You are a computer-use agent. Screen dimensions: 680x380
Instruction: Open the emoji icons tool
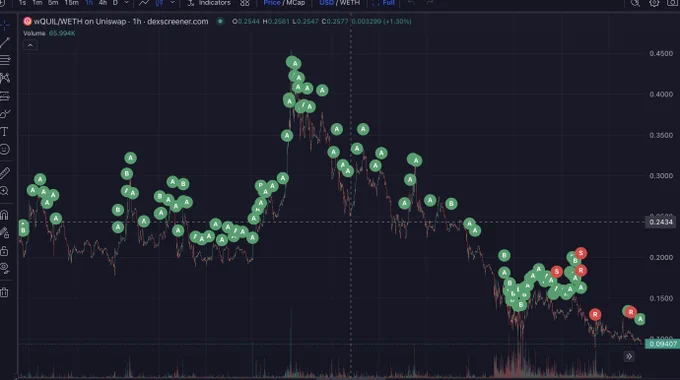[5, 149]
